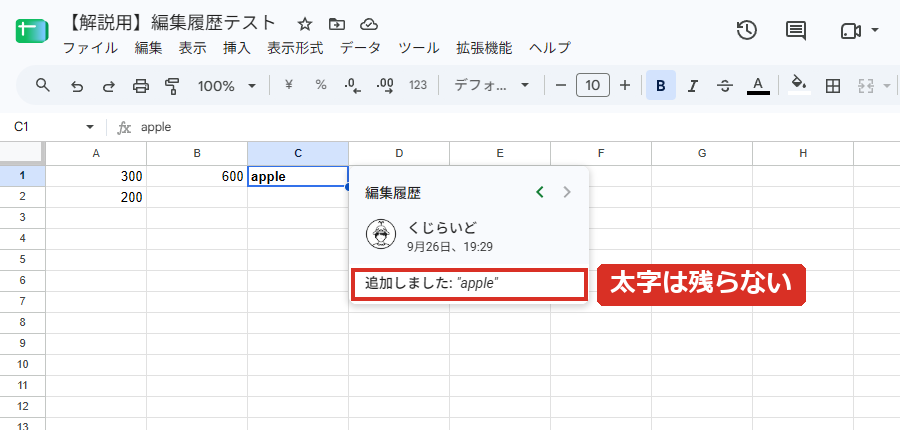This screenshot has height=430, width=900.
Task: Open the comments history icon
Action: coord(796,30)
